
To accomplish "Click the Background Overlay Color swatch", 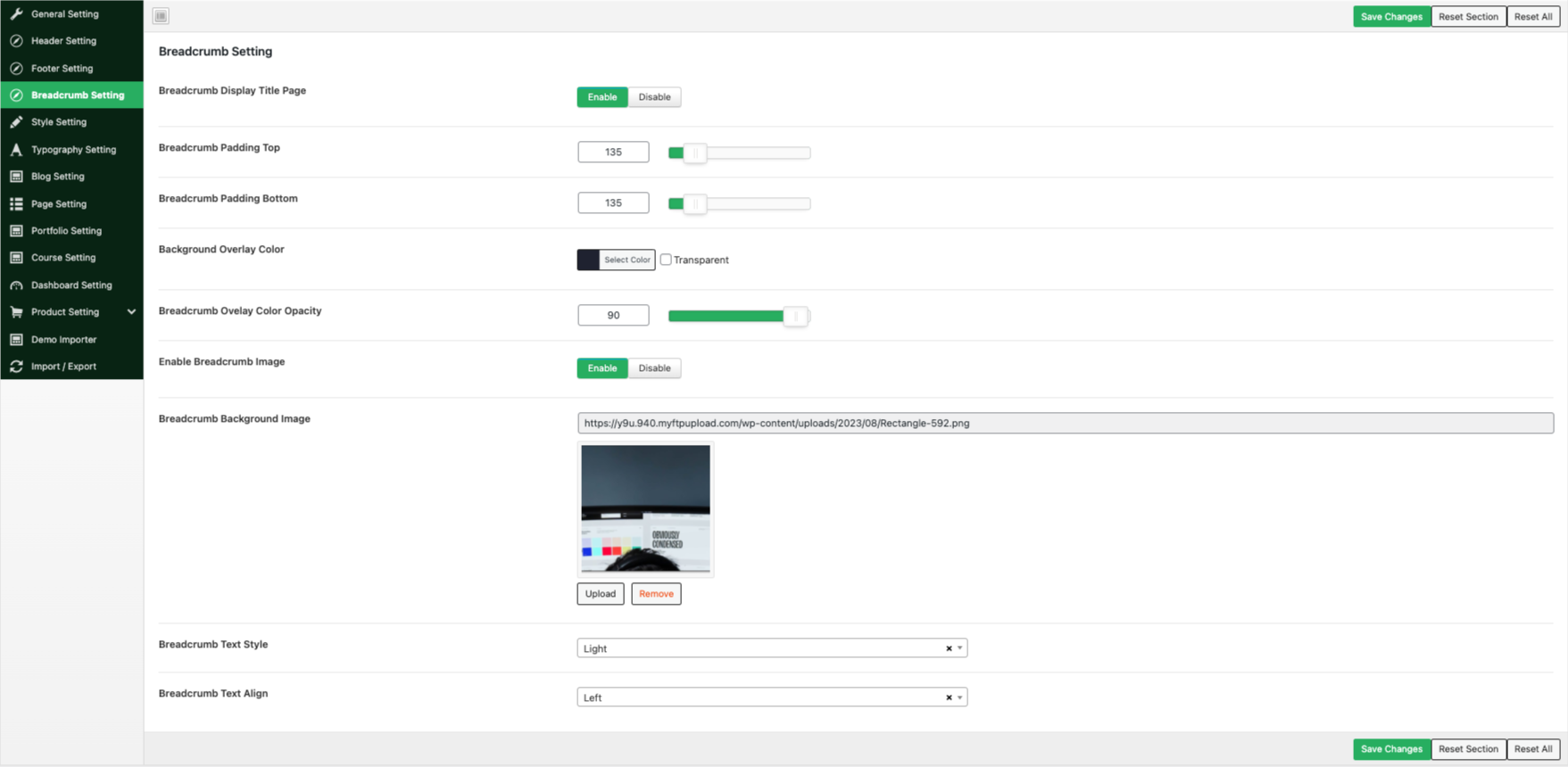I will click(588, 260).
